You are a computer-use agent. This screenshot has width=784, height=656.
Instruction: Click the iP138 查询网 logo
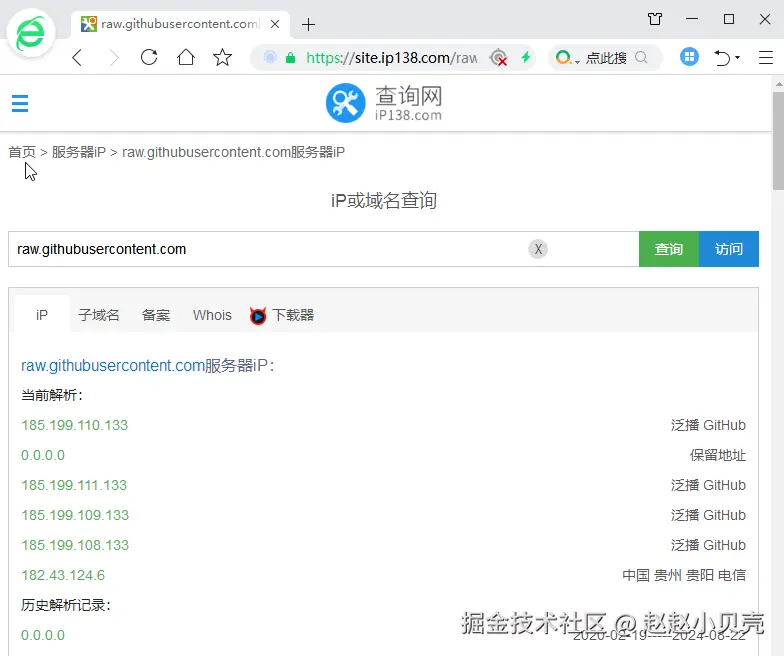coord(384,103)
